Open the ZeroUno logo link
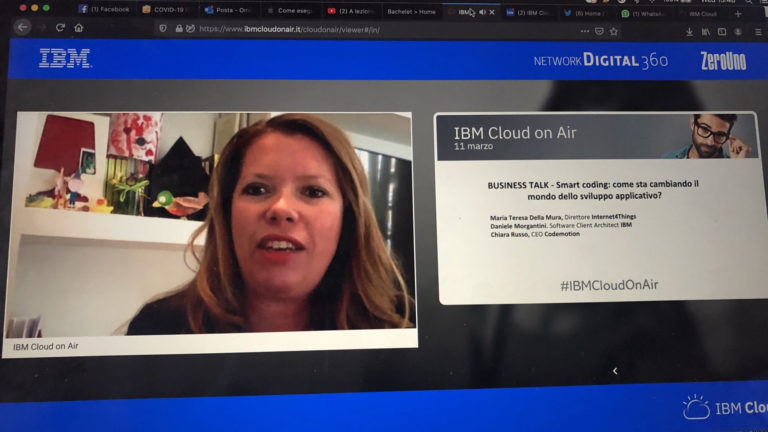The height and width of the screenshot is (432, 768). (x=723, y=61)
